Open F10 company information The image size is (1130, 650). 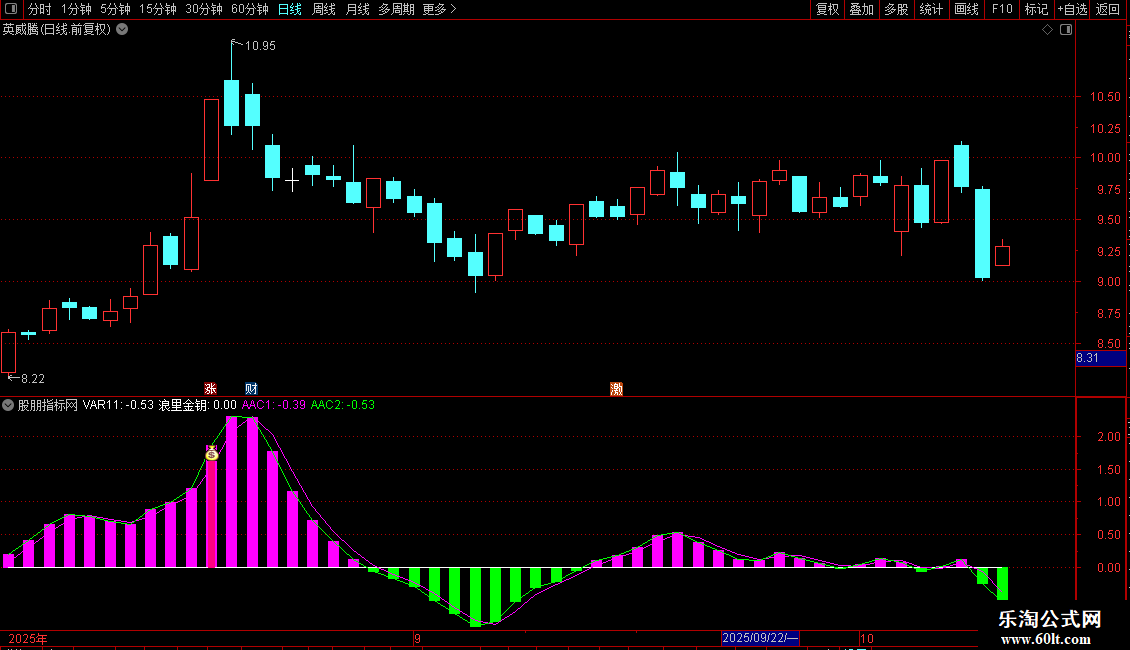[1002, 9]
